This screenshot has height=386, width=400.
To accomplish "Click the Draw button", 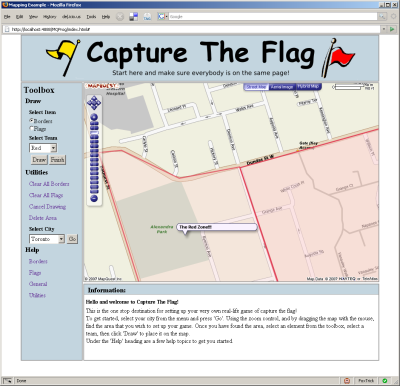I will coord(39,160).
